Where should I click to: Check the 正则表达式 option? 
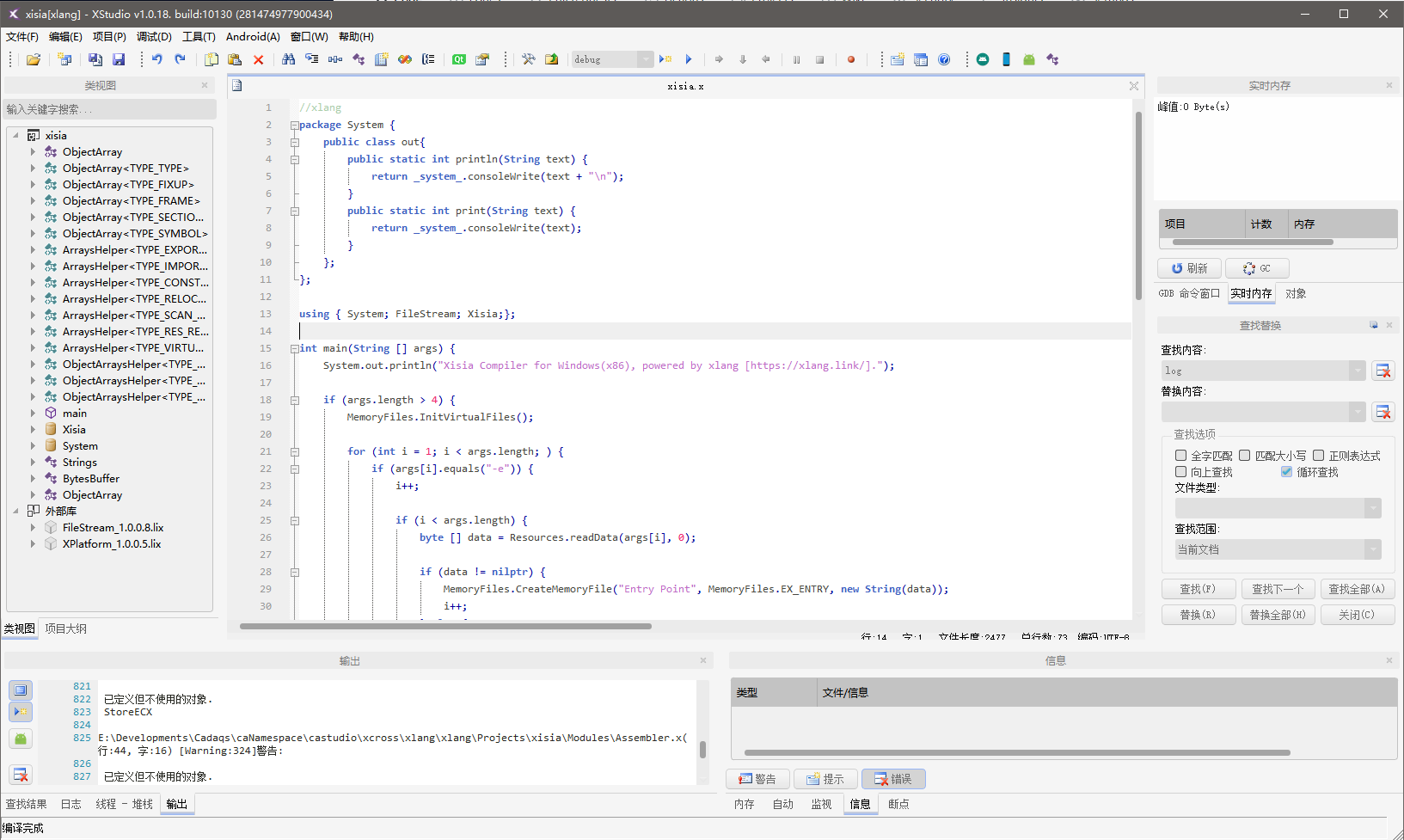tap(1318, 456)
